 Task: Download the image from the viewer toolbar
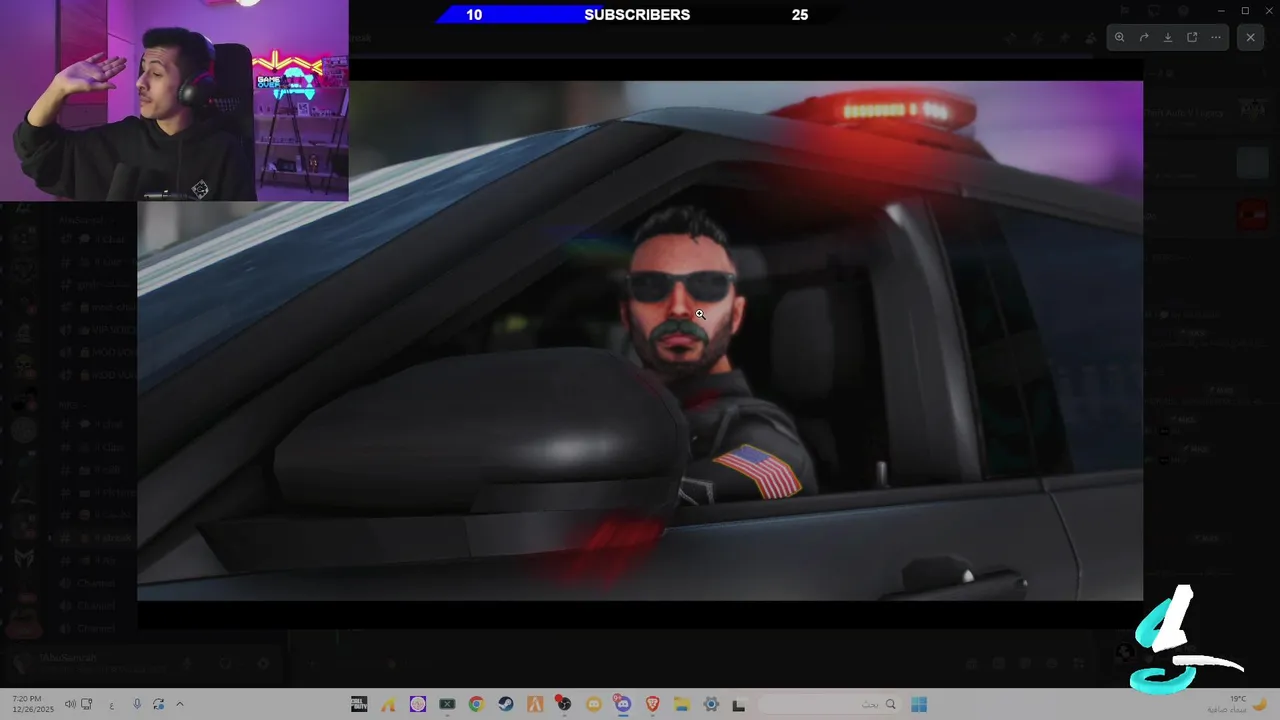click(x=1168, y=37)
